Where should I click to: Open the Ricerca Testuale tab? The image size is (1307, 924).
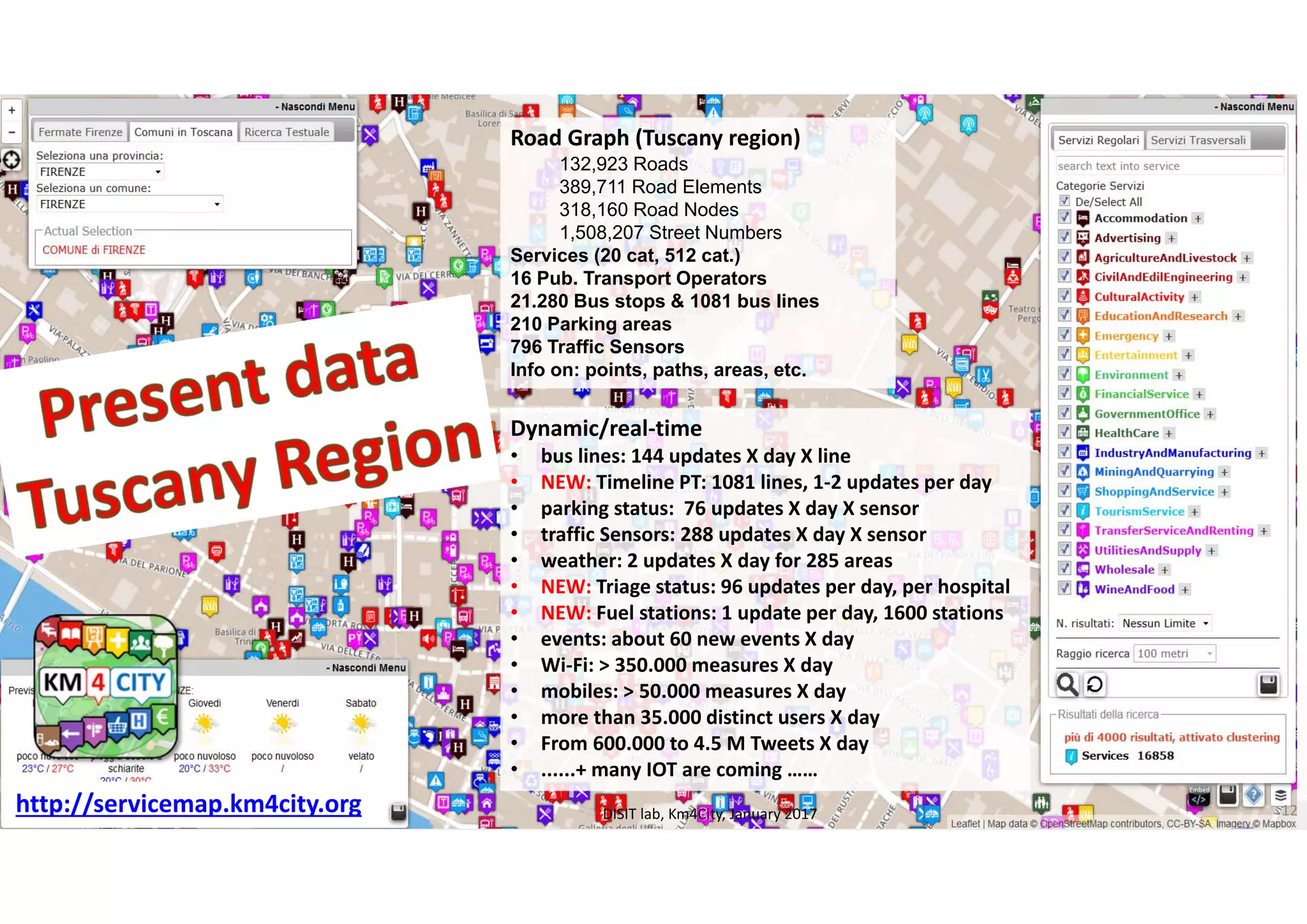pos(287,132)
